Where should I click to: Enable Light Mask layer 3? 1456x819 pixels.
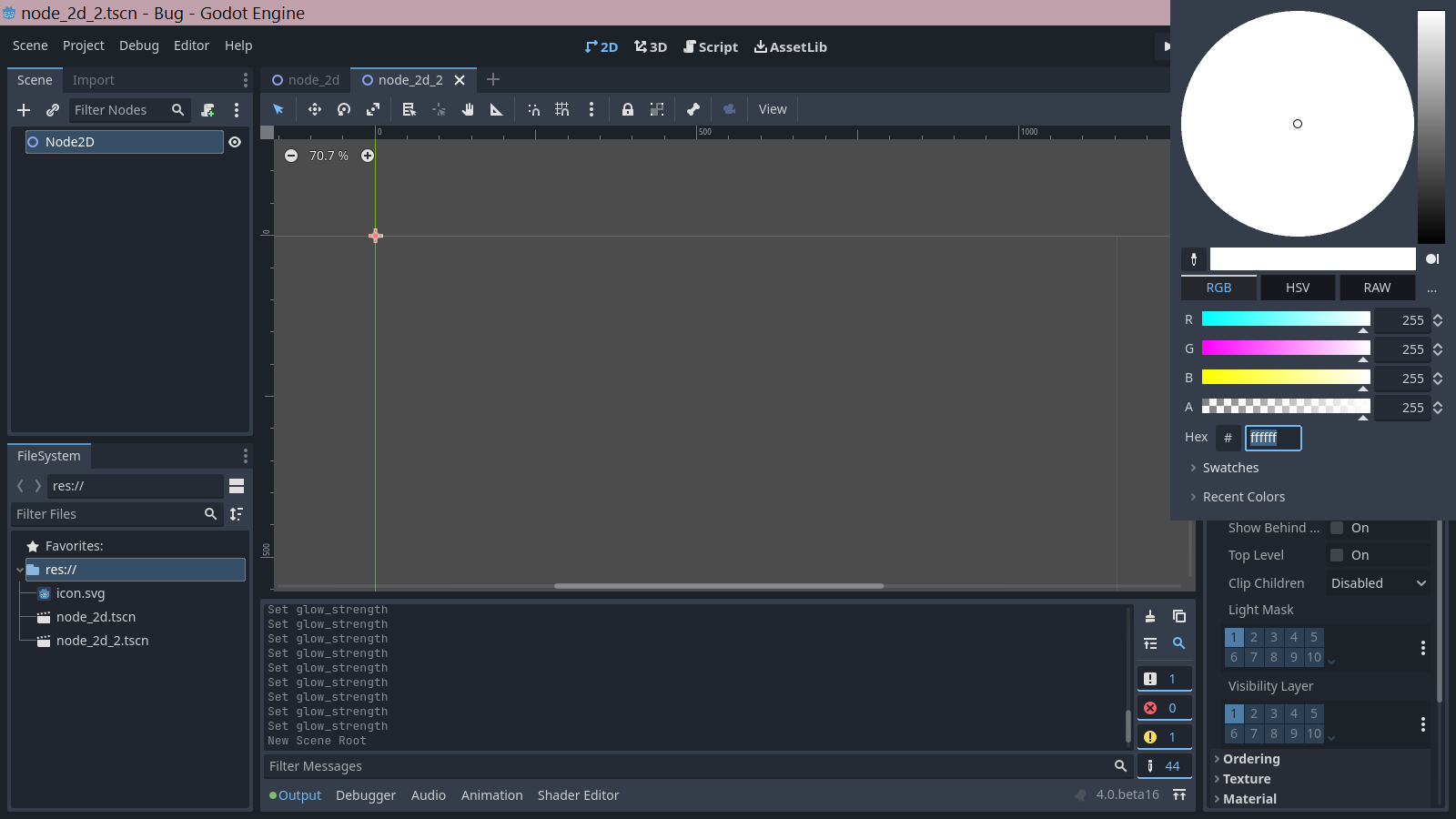1273,637
